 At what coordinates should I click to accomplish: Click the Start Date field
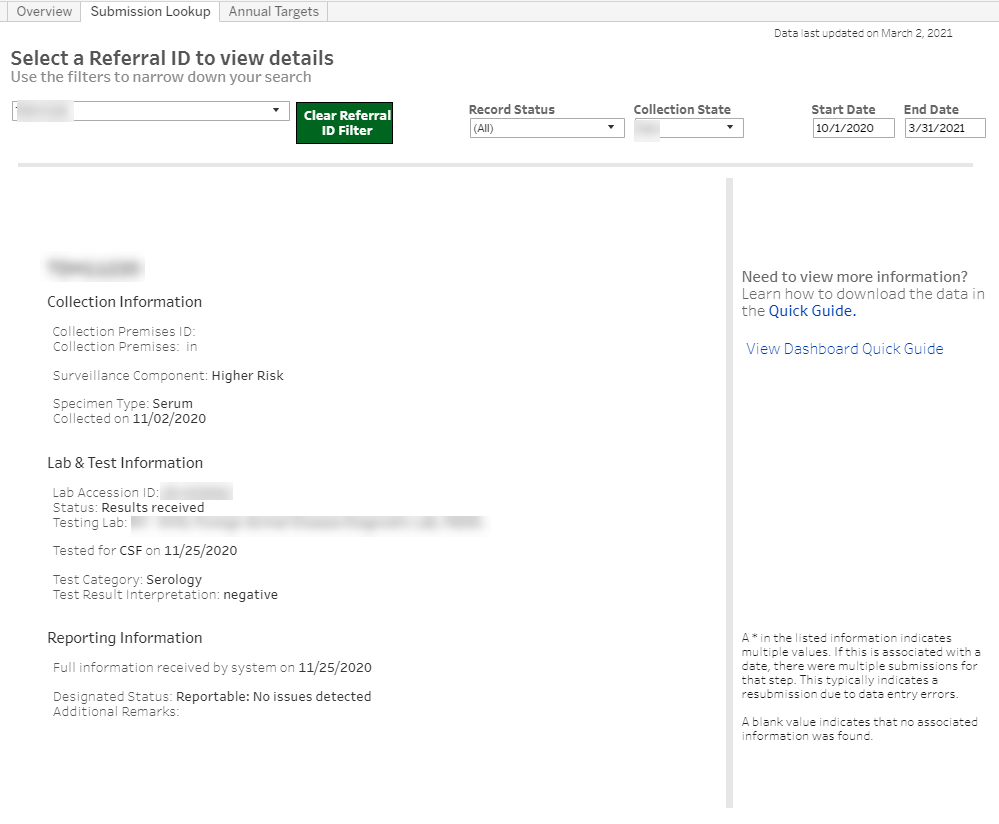(853, 128)
